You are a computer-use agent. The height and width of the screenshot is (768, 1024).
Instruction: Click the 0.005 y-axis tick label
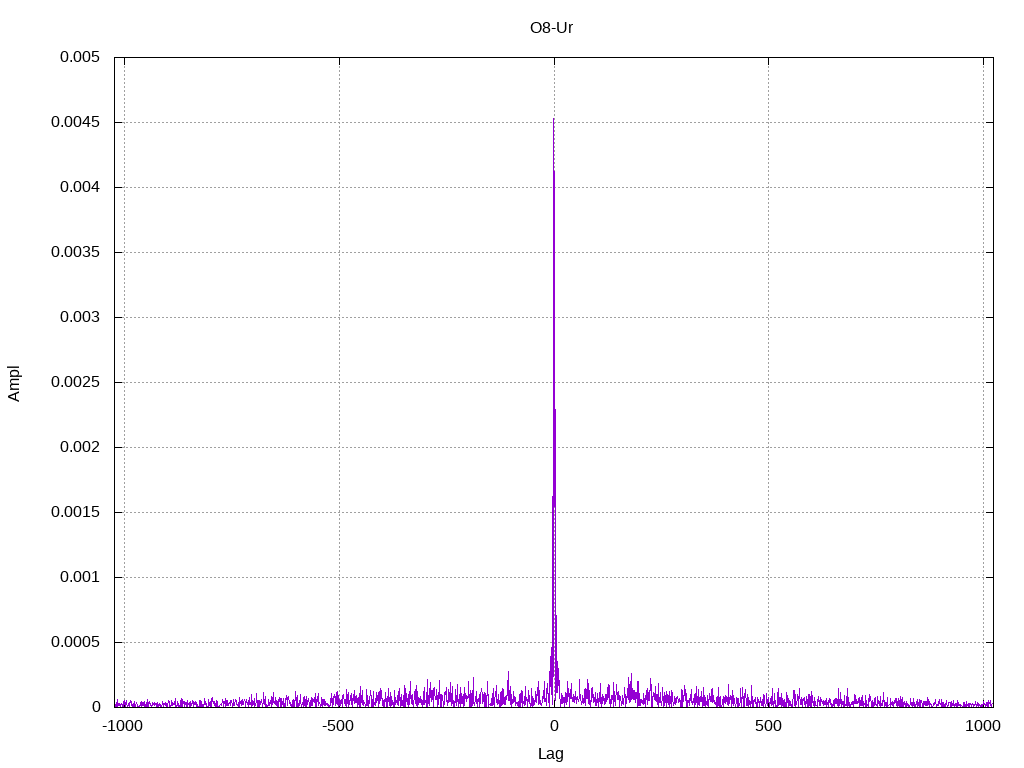click(x=80, y=57)
